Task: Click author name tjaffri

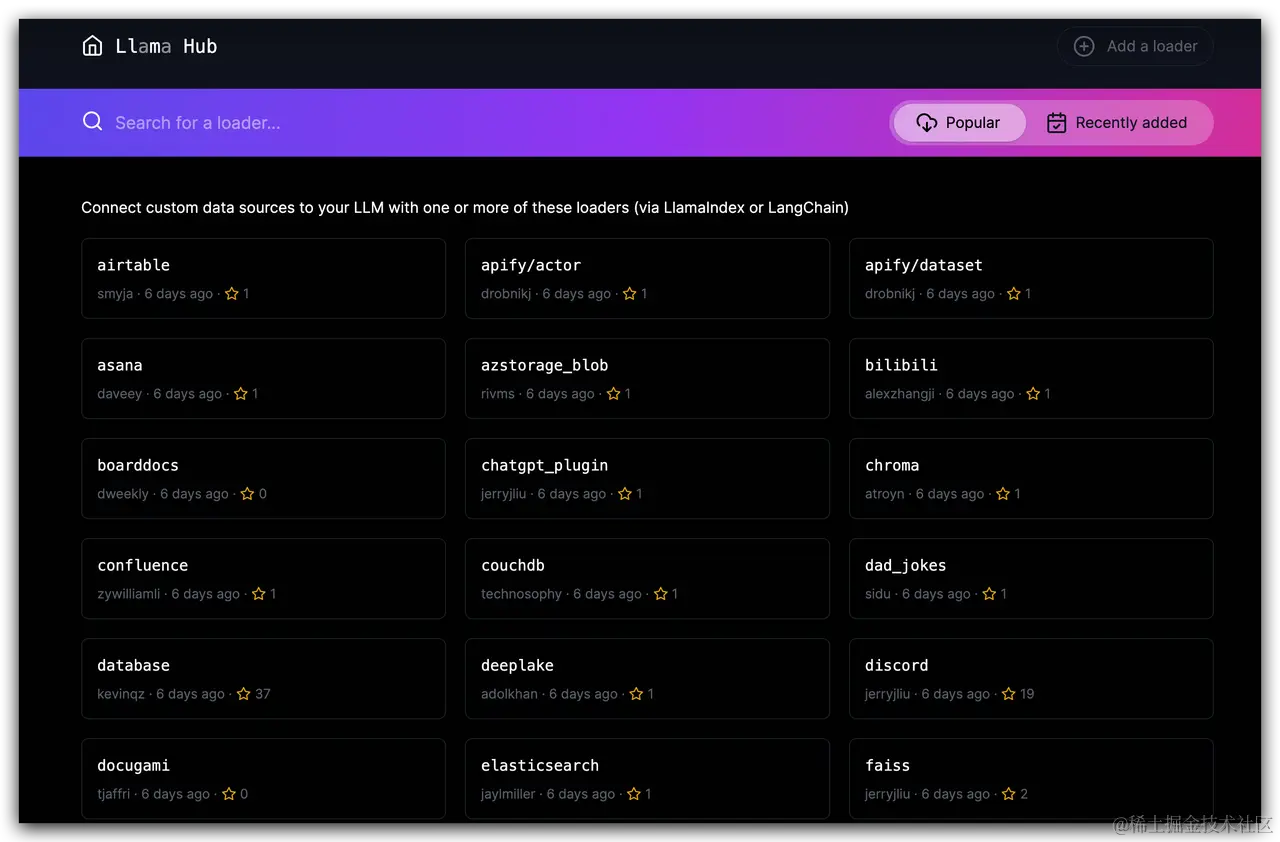Action: pos(113,794)
